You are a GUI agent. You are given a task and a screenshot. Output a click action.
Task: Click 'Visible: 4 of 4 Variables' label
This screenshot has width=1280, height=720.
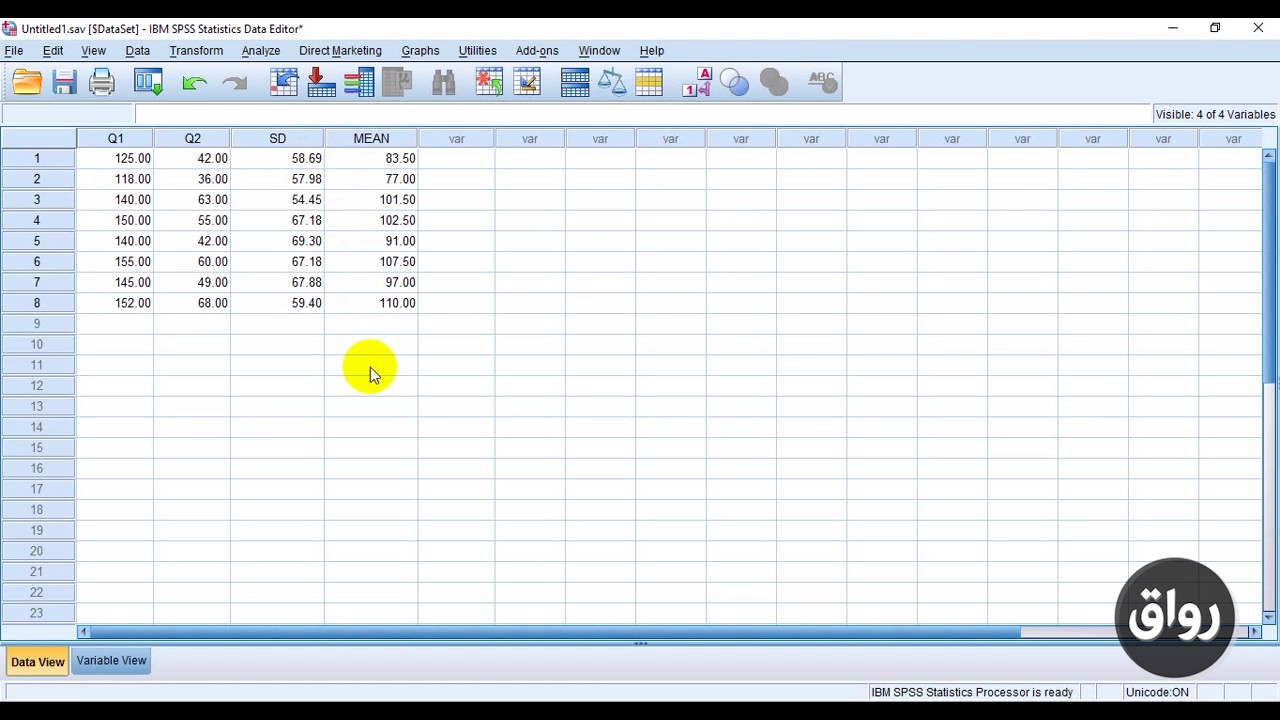[1215, 114]
